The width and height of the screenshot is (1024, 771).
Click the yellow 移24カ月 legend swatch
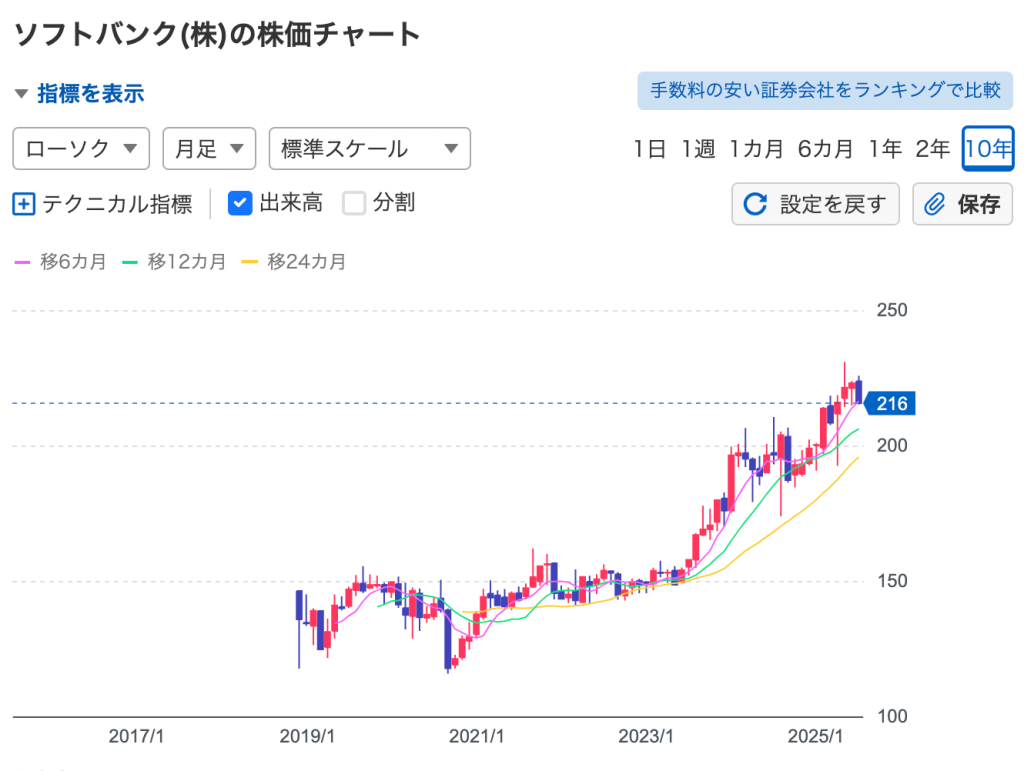tap(250, 262)
